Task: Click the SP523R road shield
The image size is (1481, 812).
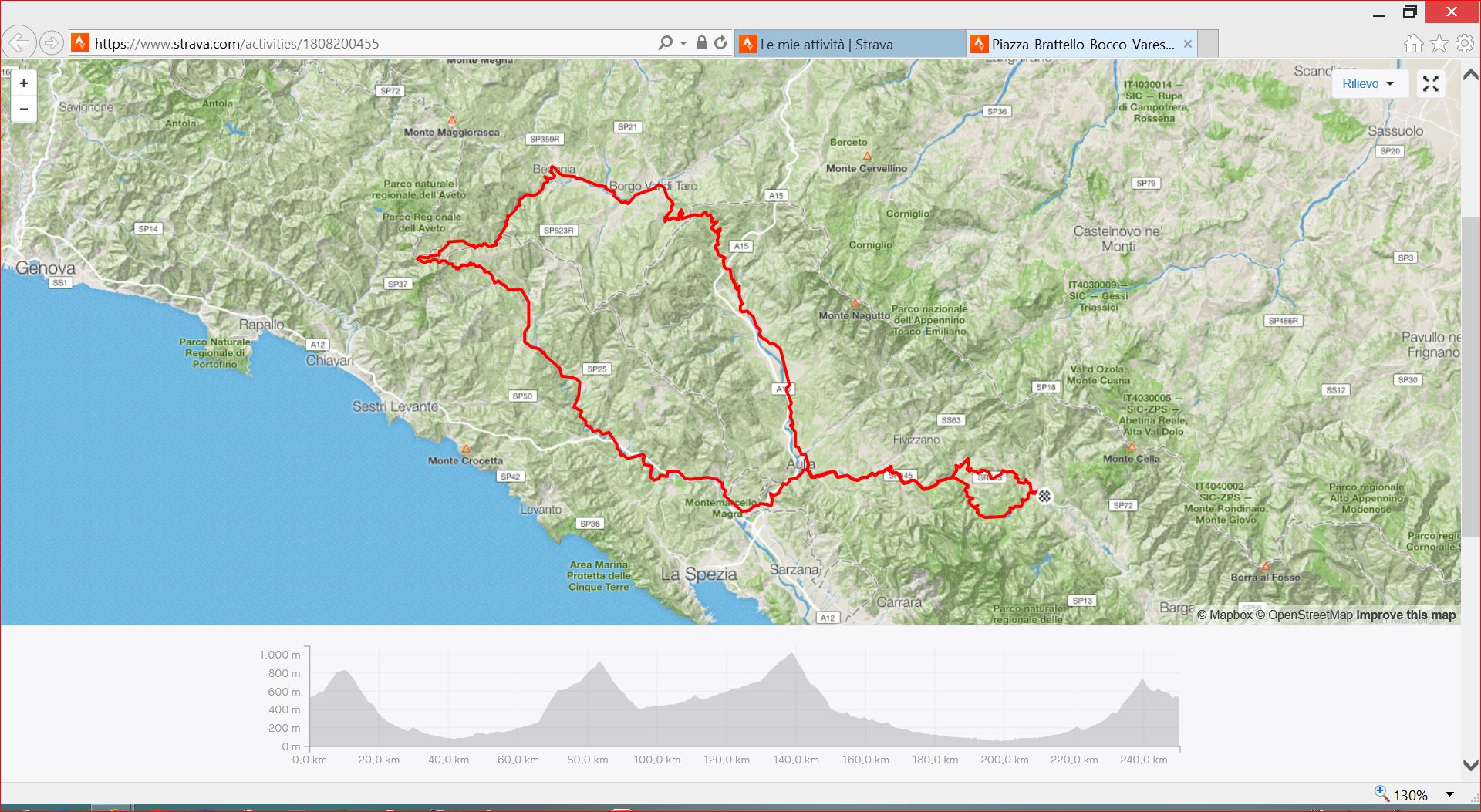Action: 558,231
